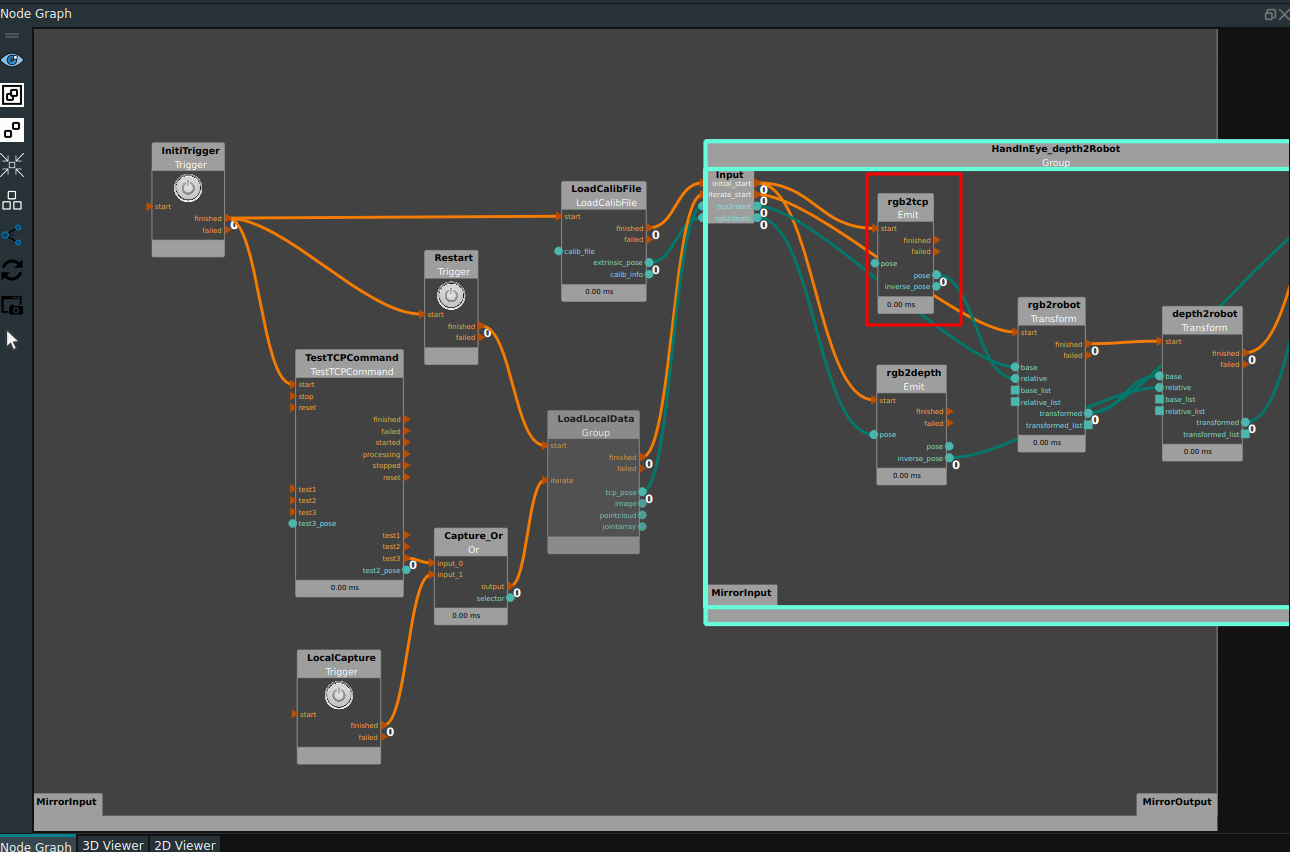
Task: Click the MirrorOutput label
Action: click(1177, 802)
